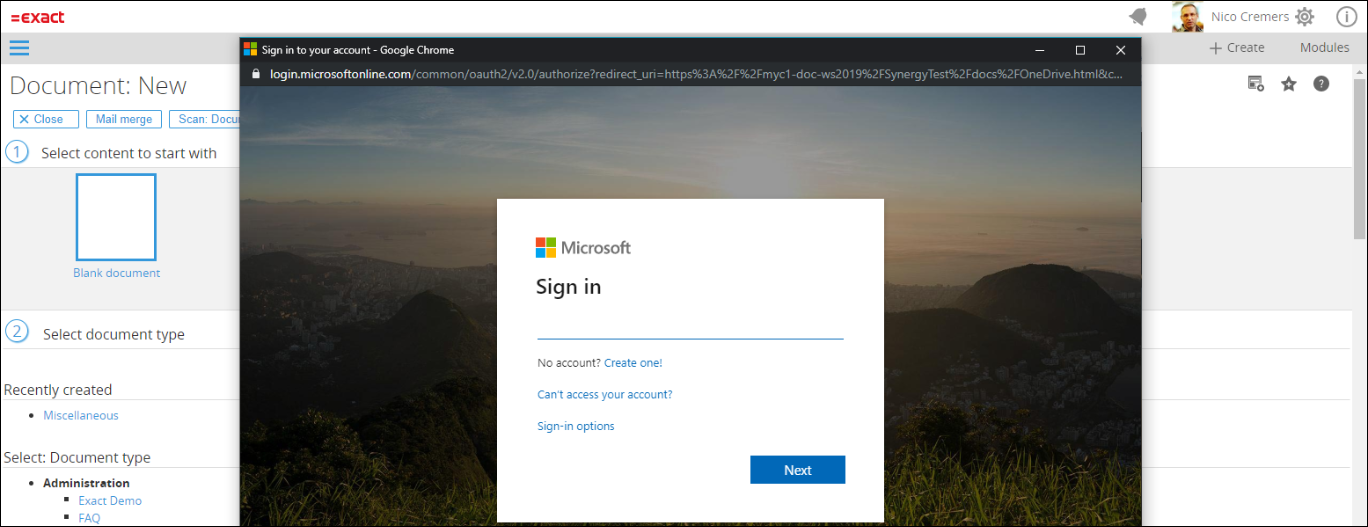
Task: Open the Modules menu
Action: pos(1324,48)
